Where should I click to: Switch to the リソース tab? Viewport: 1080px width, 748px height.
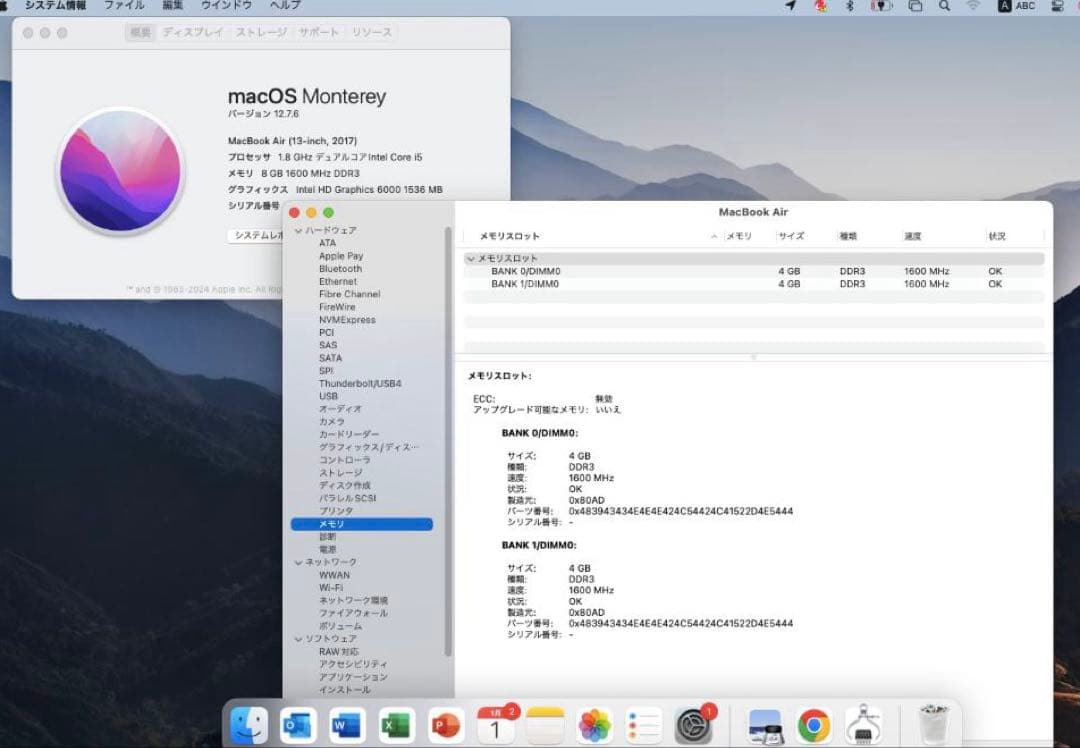(371, 32)
